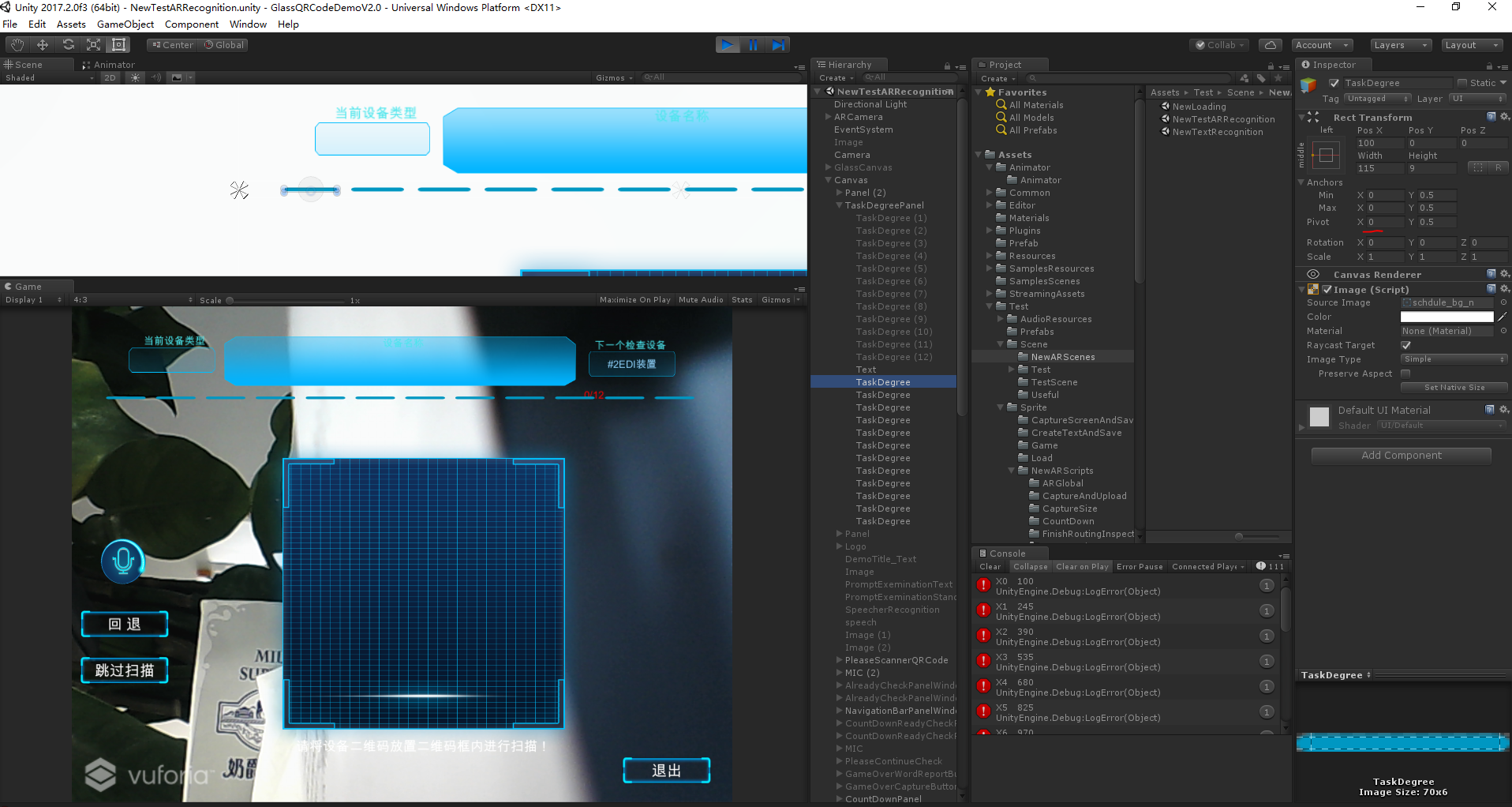
Task: Select the Scale tool in the toolbar
Action: [x=93, y=45]
